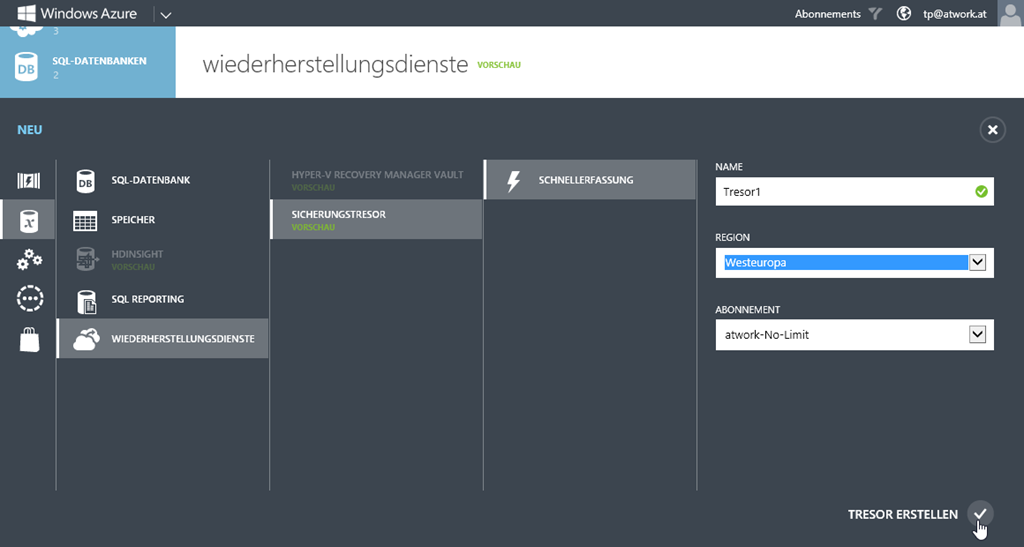The height and width of the screenshot is (547, 1024).
Task: Select SQL-DATENBANKEN in the sidebar
Action: (88, 65)
